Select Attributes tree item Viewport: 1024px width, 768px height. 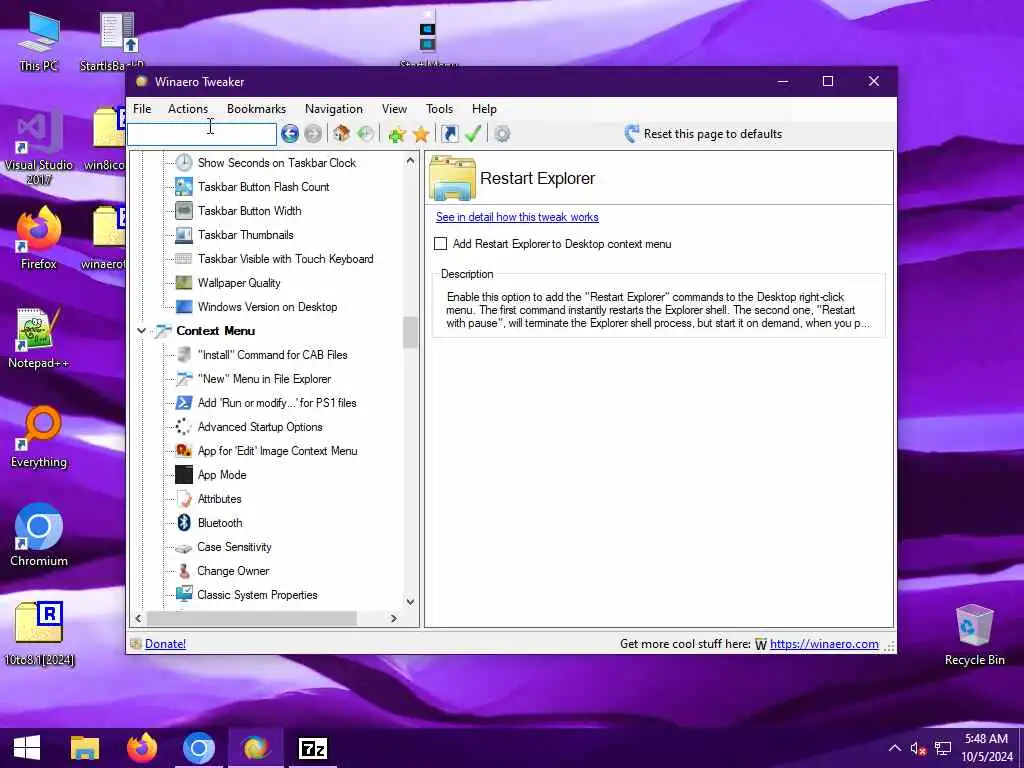coord(219,499)
